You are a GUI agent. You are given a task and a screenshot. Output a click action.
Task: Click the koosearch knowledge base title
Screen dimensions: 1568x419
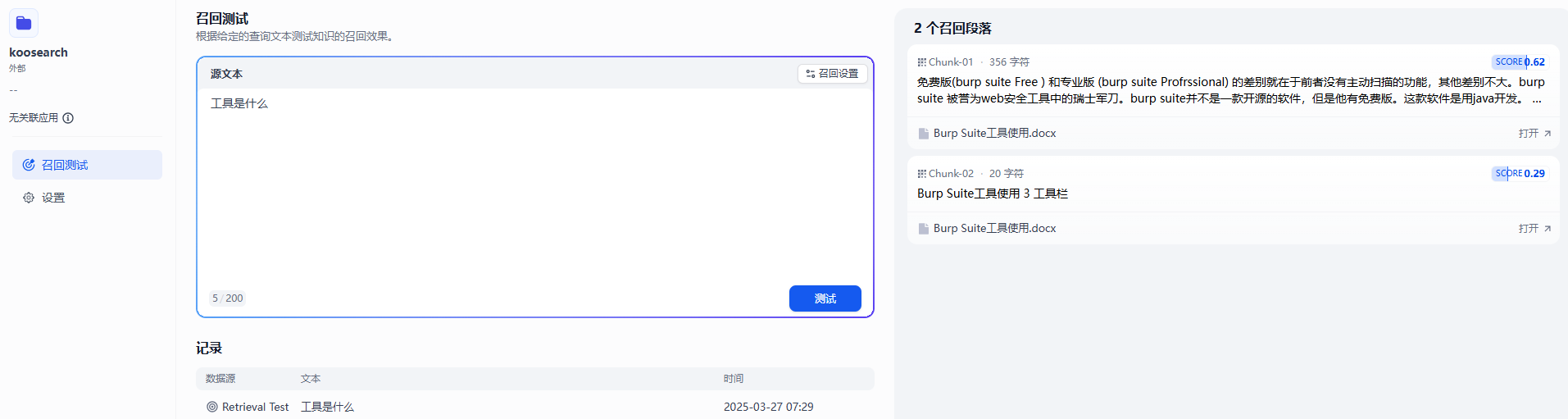coord(39,52)
